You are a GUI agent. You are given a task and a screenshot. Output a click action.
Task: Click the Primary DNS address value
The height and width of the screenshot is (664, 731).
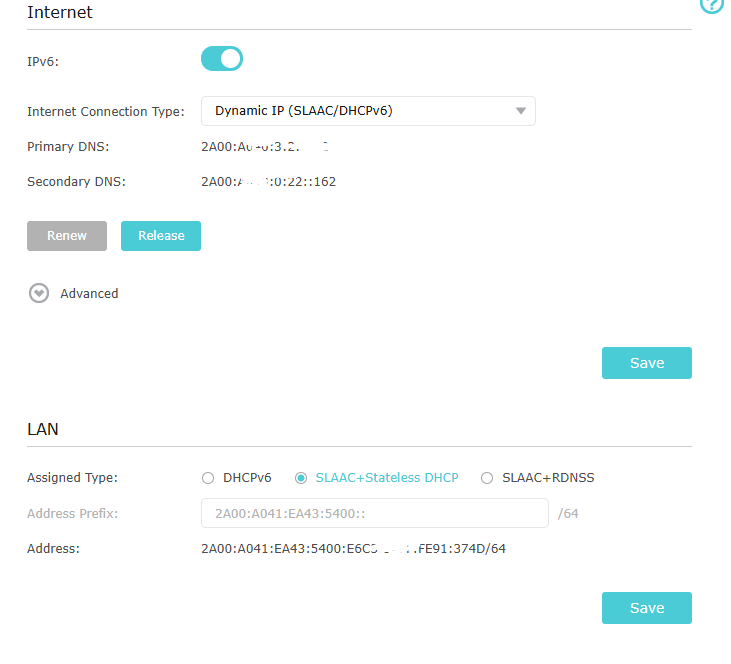tap(265, 146)
